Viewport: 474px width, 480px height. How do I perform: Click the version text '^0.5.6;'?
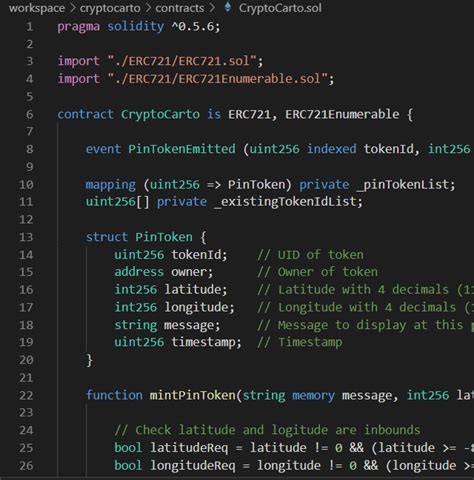(x=196, y=26)
